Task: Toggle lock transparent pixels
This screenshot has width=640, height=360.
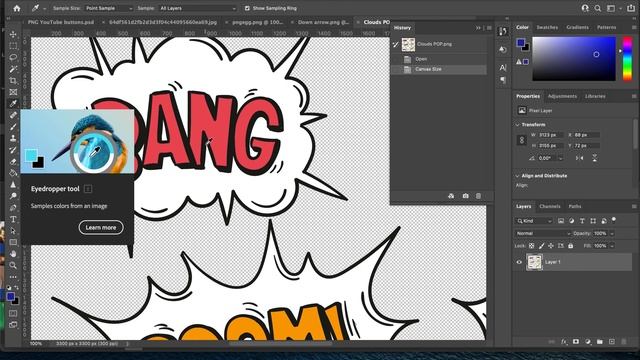Action: [531, 246]
